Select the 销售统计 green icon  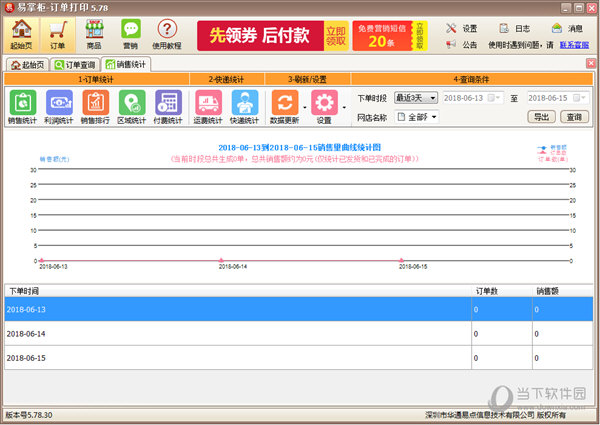[x=23, y=107]
